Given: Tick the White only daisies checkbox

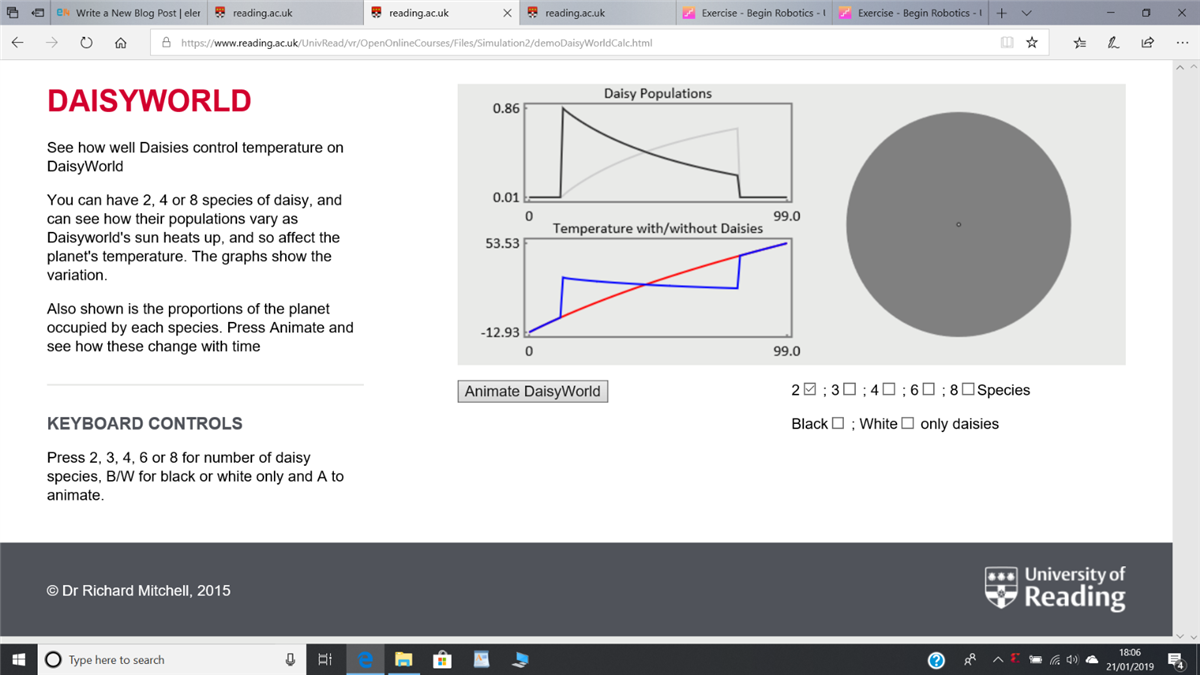Looking at the screenshot, I should [908, 423].
